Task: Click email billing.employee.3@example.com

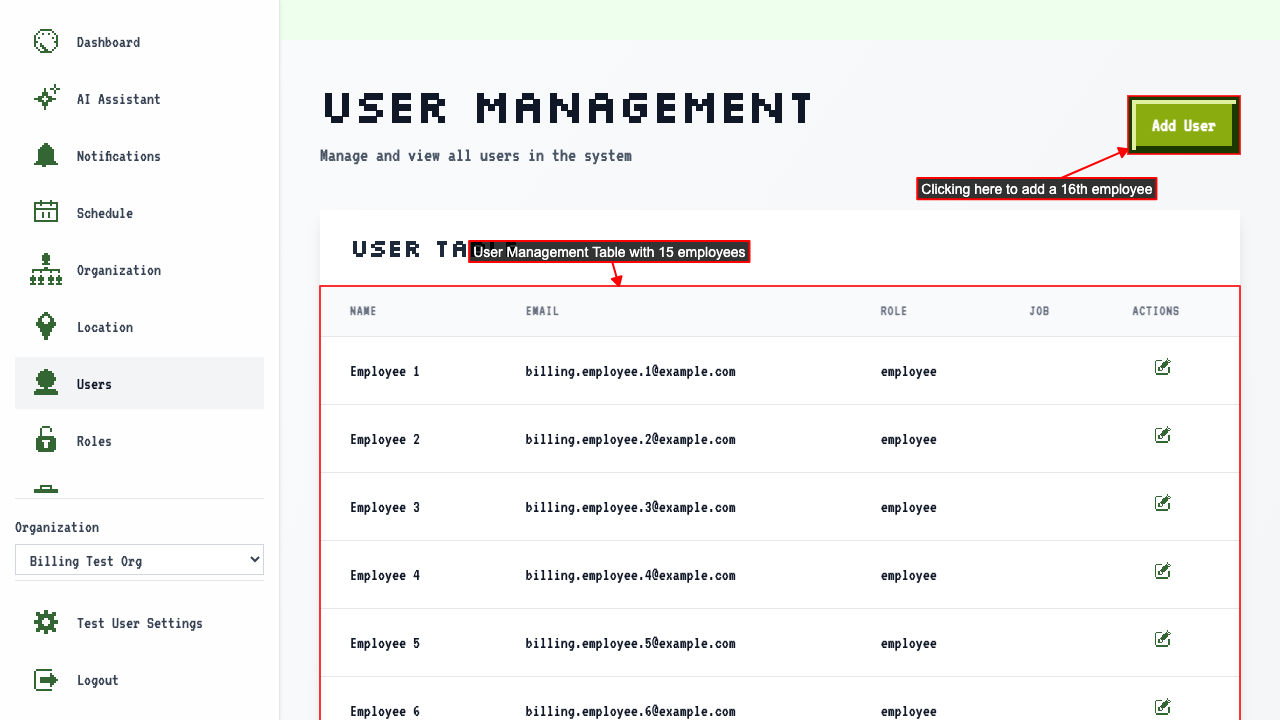Action: pos(631,508)
